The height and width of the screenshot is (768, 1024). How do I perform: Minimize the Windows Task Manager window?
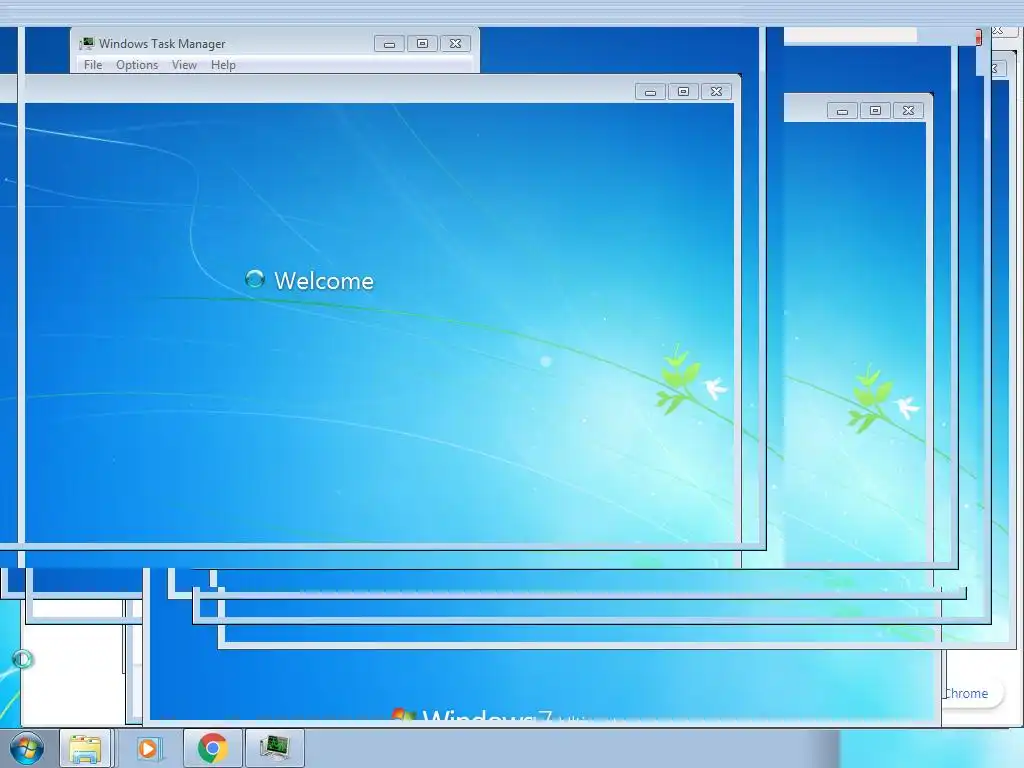click(389, 44)
